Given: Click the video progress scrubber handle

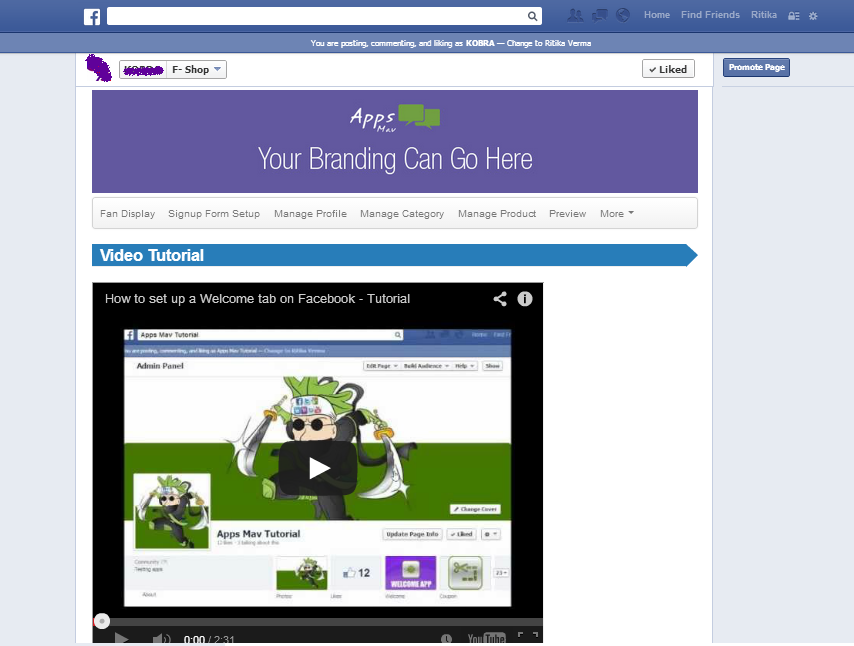Looking at the screenshot, I should [x=102, y=621].
